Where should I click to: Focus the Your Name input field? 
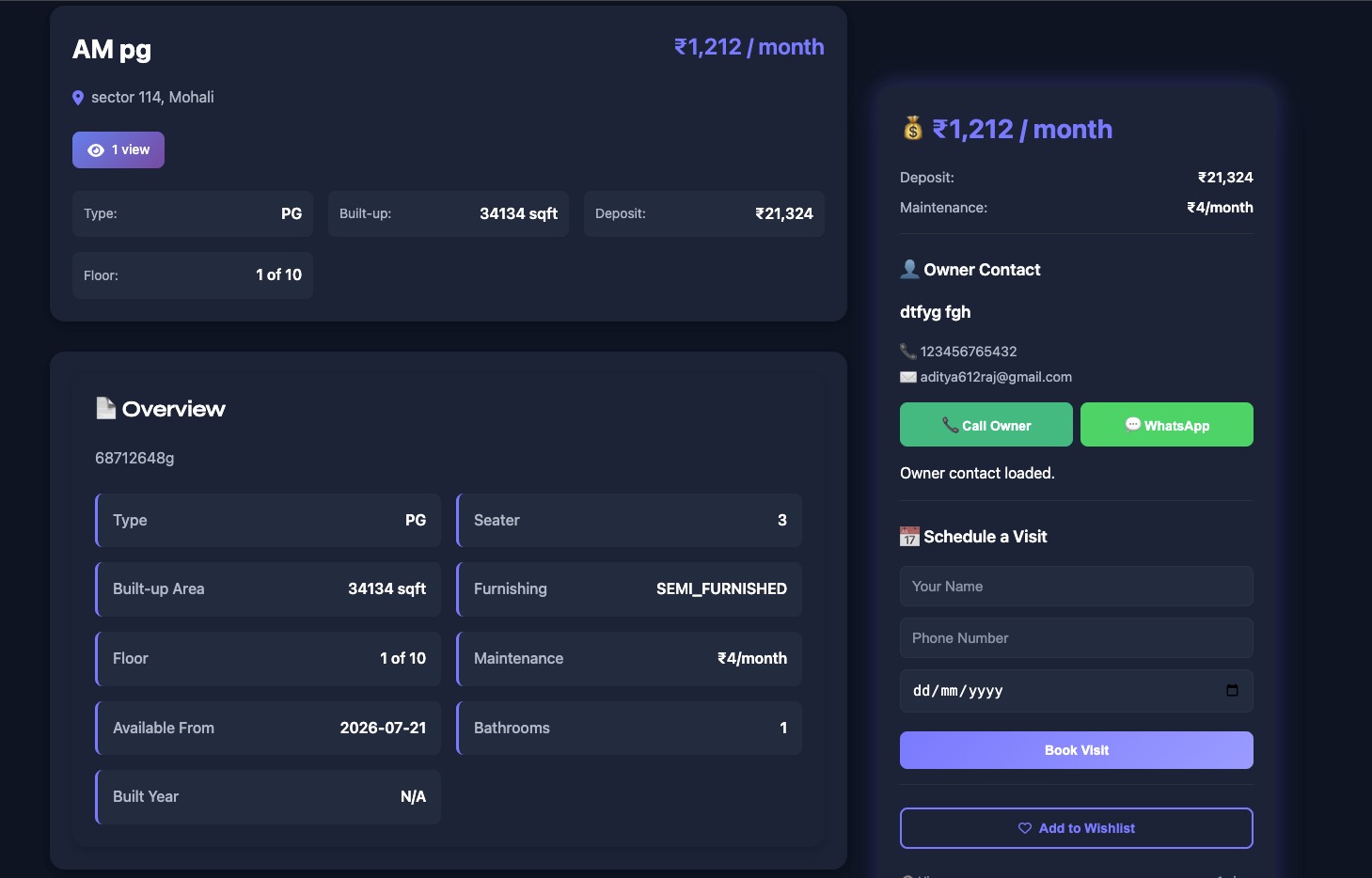tap(1077, 587)
